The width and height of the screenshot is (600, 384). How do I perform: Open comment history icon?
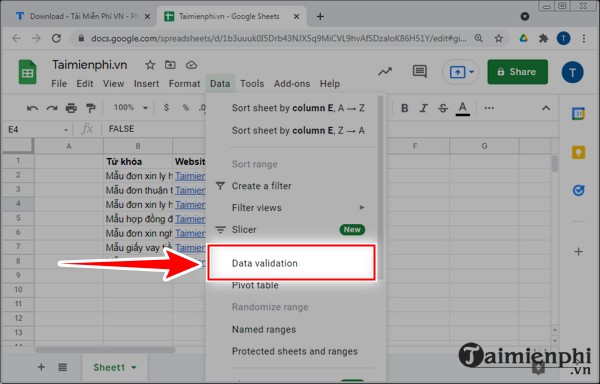pos(420,72)
